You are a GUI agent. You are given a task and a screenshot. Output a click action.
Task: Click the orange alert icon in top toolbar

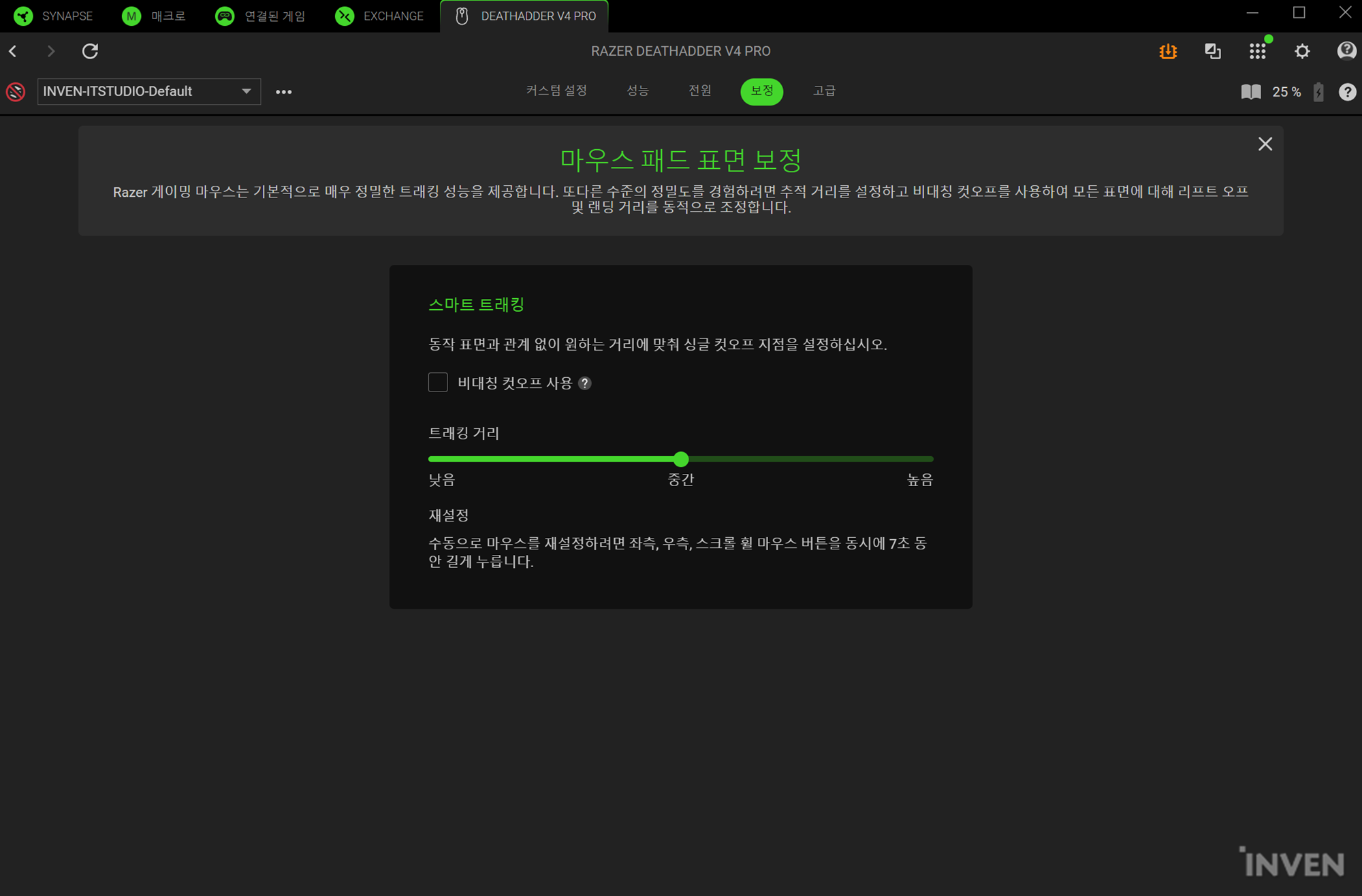1168,51
